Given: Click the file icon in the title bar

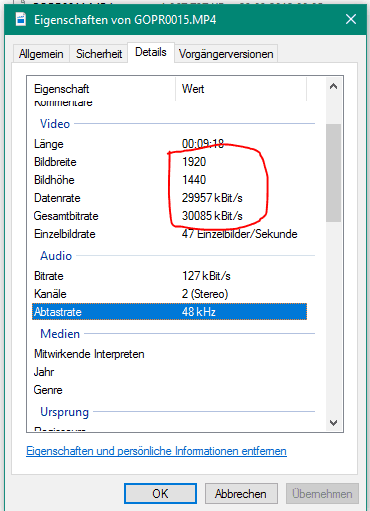Looking at the screenshot, I should [x=21, y=19].
